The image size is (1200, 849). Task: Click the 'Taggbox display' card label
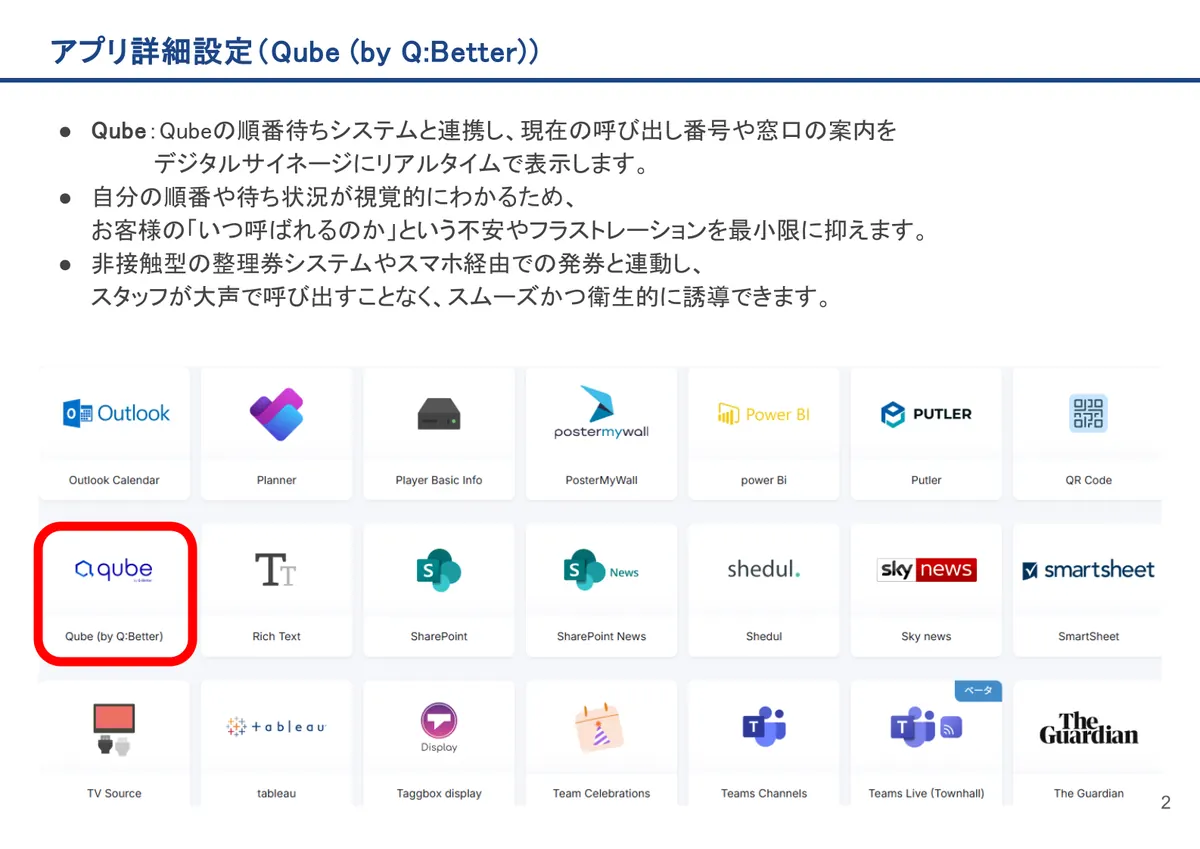439,793
